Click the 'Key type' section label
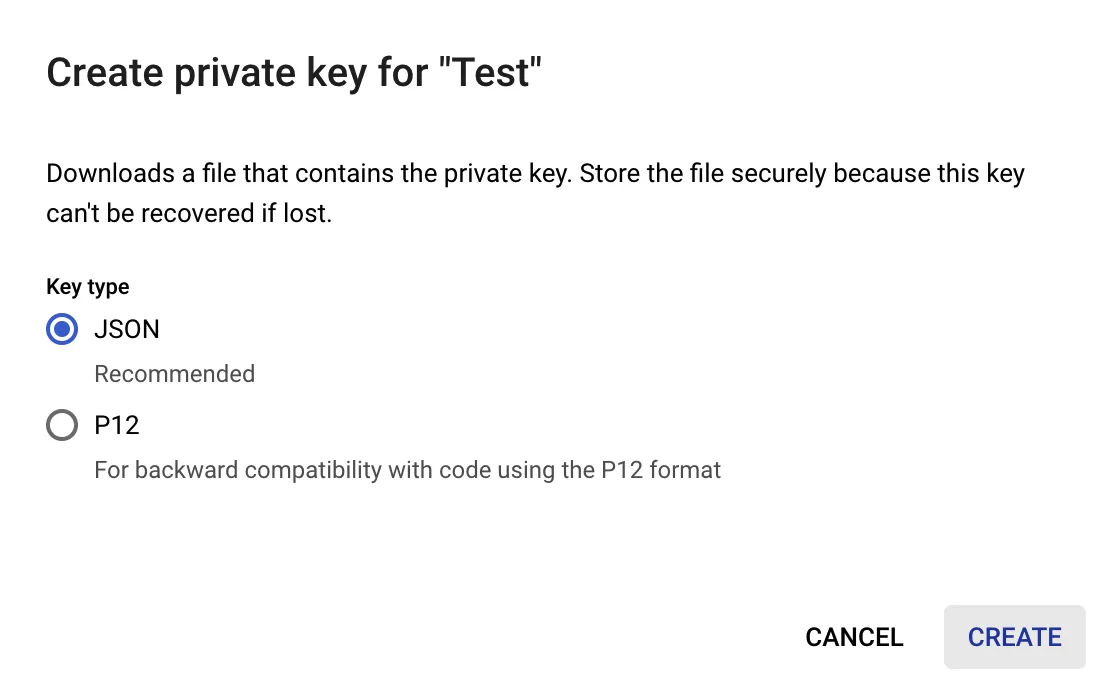1118x696 pixels. [x=87, y=287]
